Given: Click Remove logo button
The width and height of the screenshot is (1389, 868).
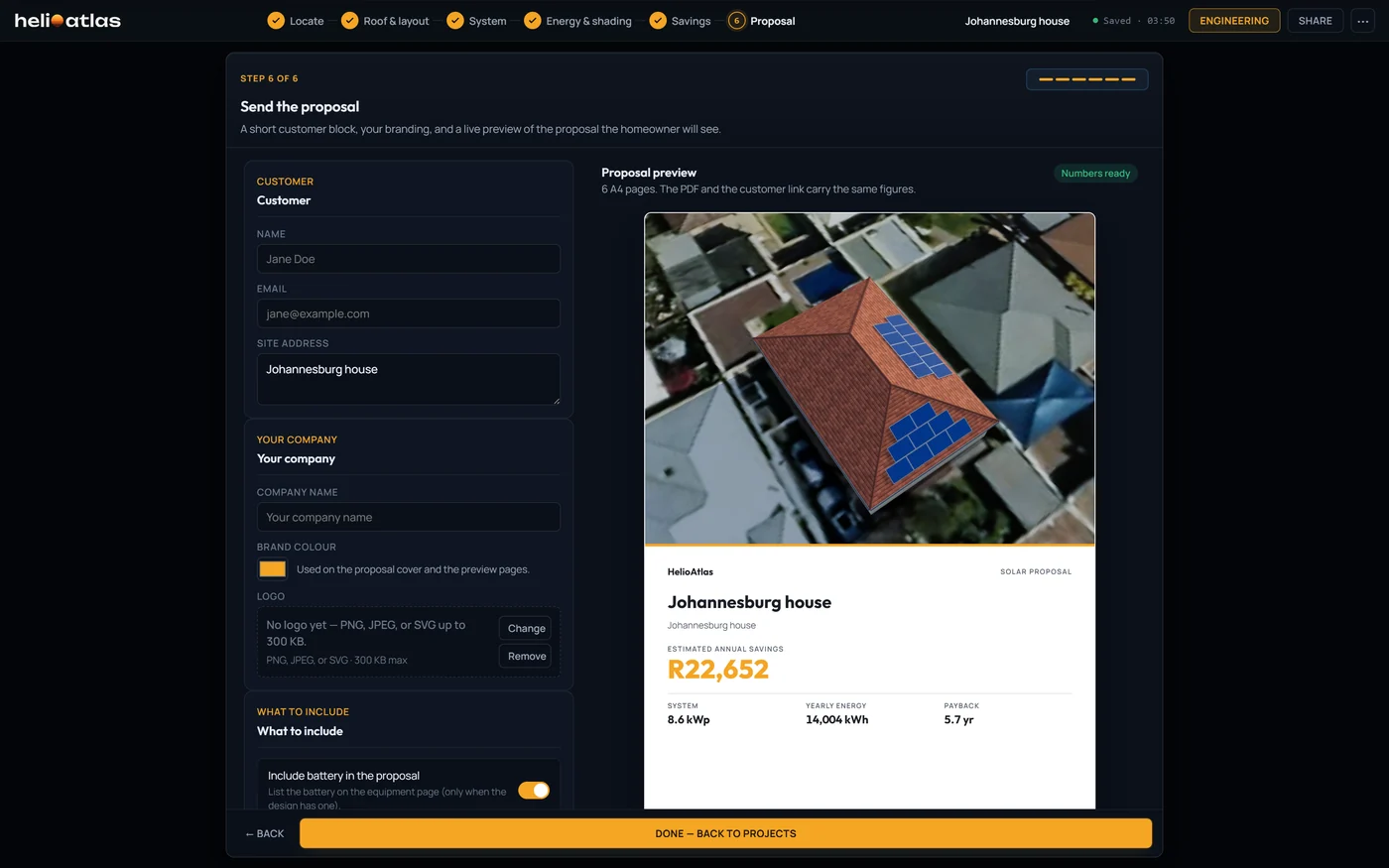Looking at the screenshot, I should [526, 656].
